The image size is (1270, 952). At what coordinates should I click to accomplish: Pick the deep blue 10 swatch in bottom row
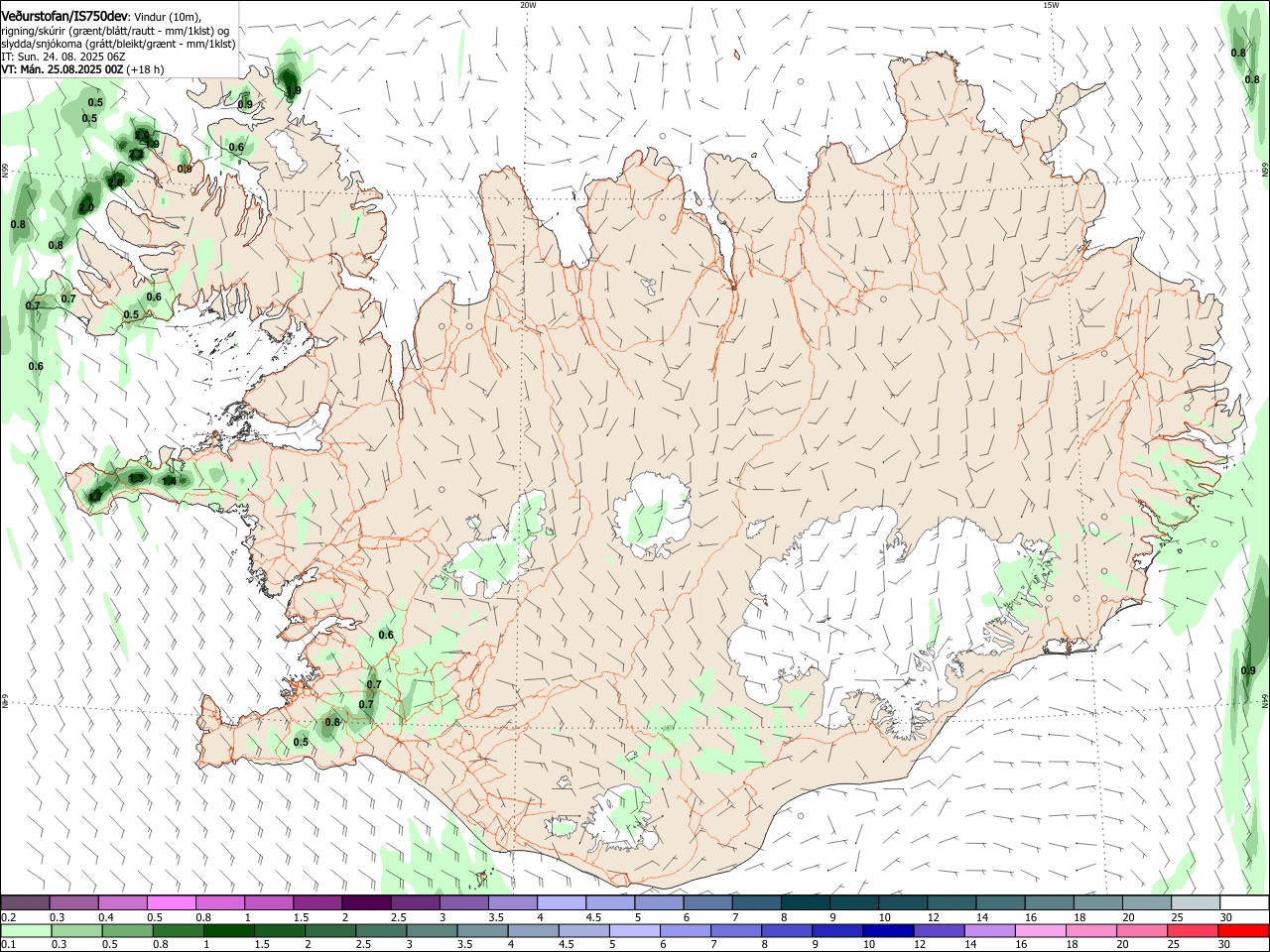click(x=888, y=931)
